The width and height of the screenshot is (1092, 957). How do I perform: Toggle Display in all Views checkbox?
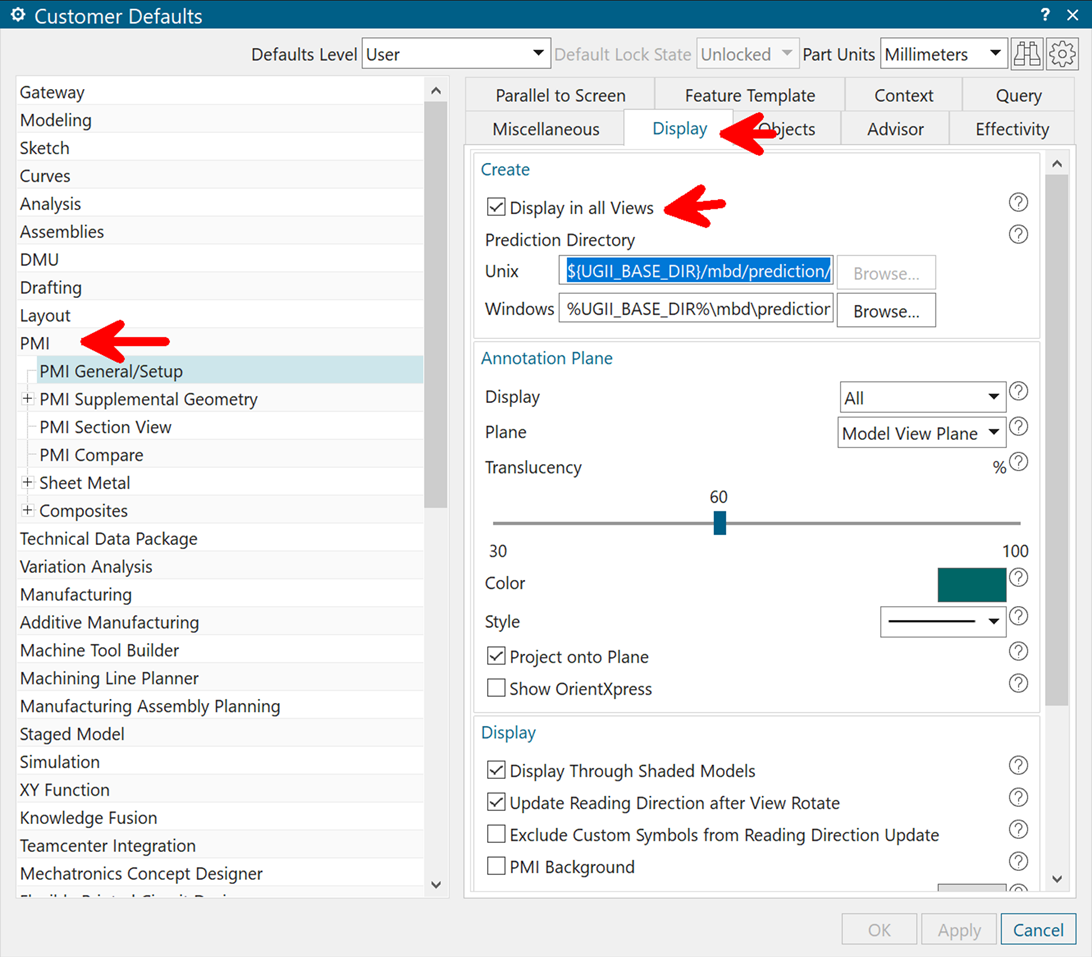(496, 207)
